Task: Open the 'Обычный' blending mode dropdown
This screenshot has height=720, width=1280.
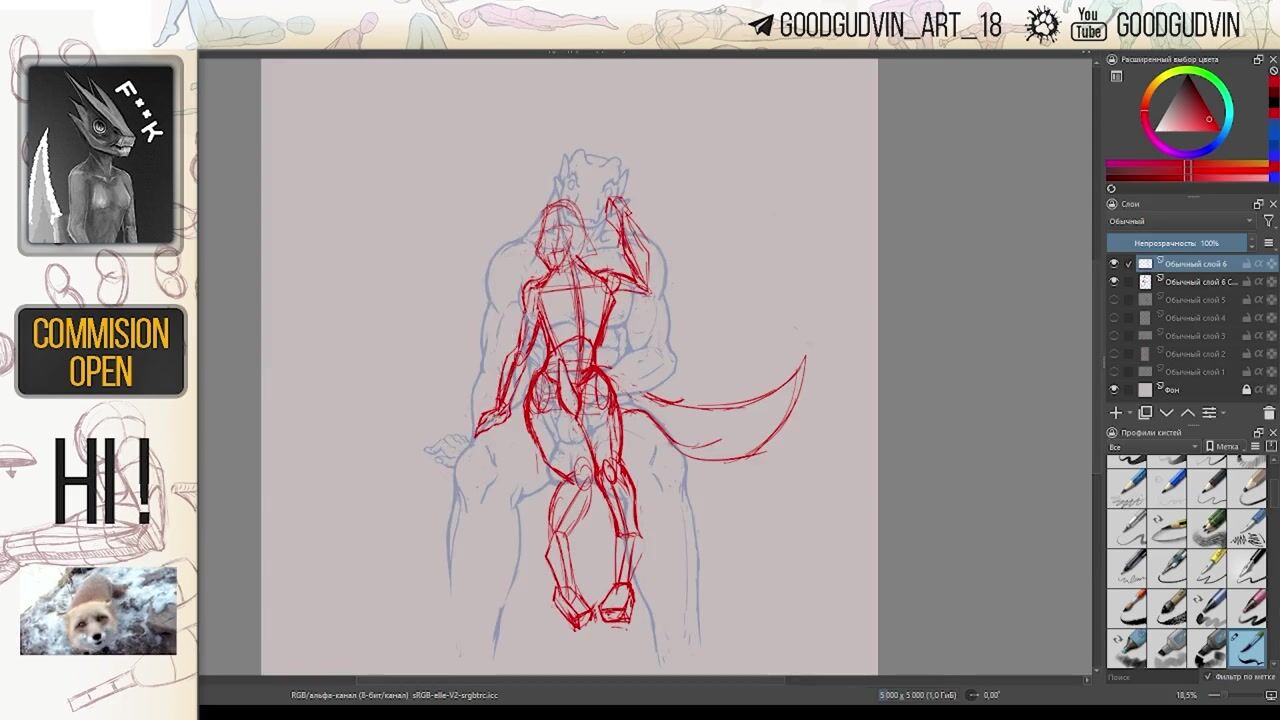Action: tap(1179, 221)
